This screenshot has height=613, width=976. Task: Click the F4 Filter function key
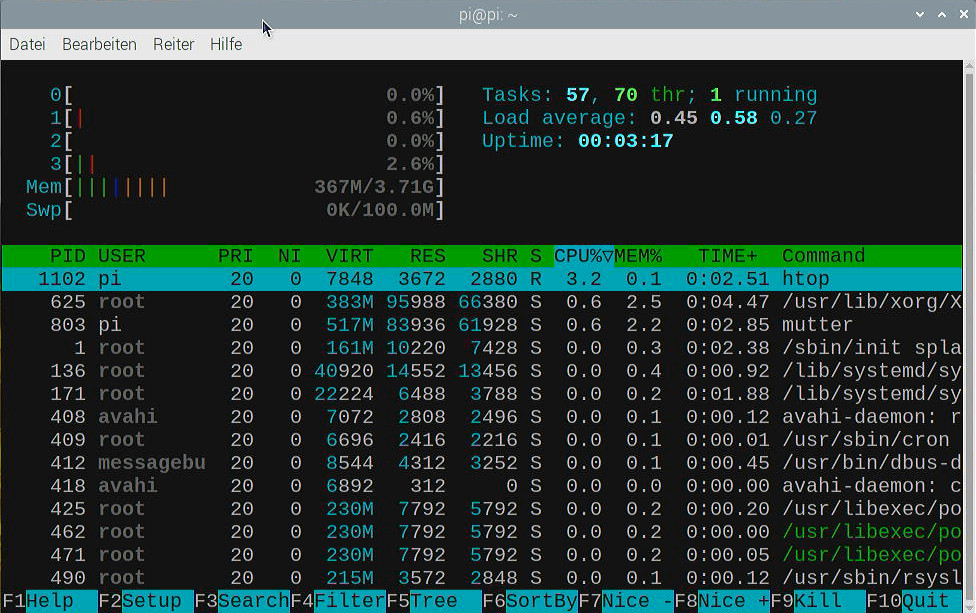tap(338, 601)
